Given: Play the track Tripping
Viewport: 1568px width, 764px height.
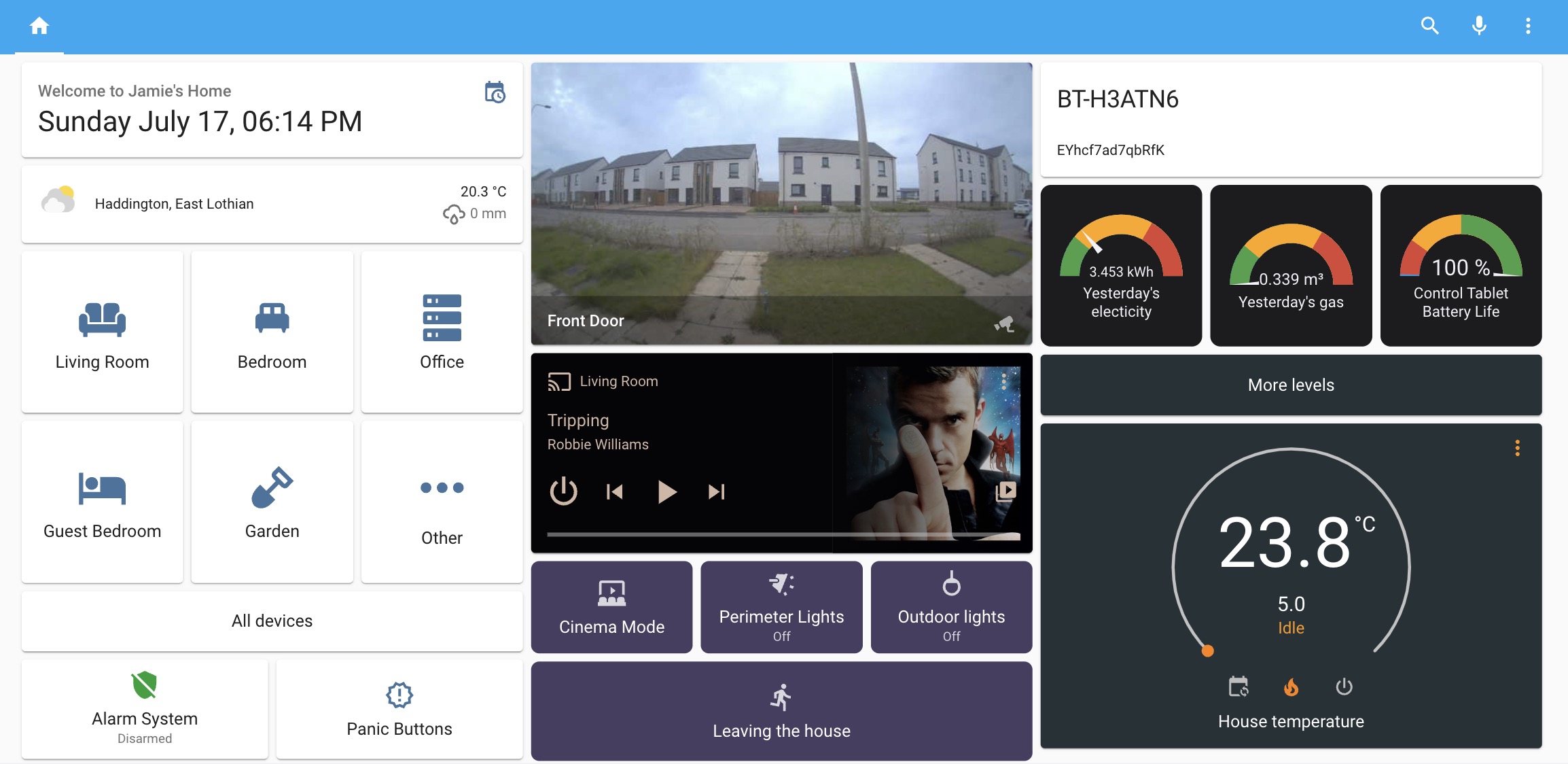Looking at the screenshot, I should (x=666, y=491).
